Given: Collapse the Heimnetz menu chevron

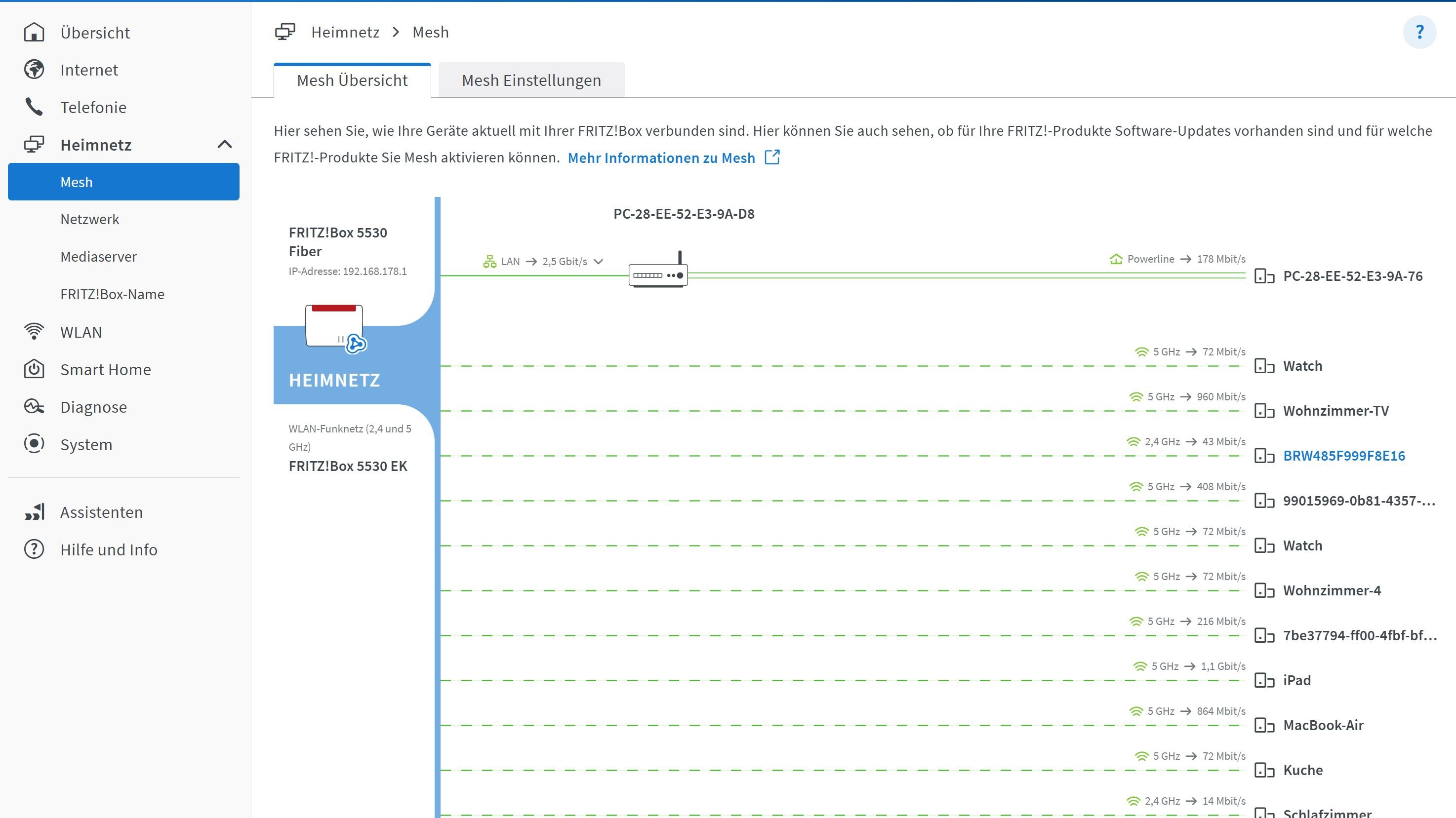Looking at the screenshot, I should pos(224,145).
